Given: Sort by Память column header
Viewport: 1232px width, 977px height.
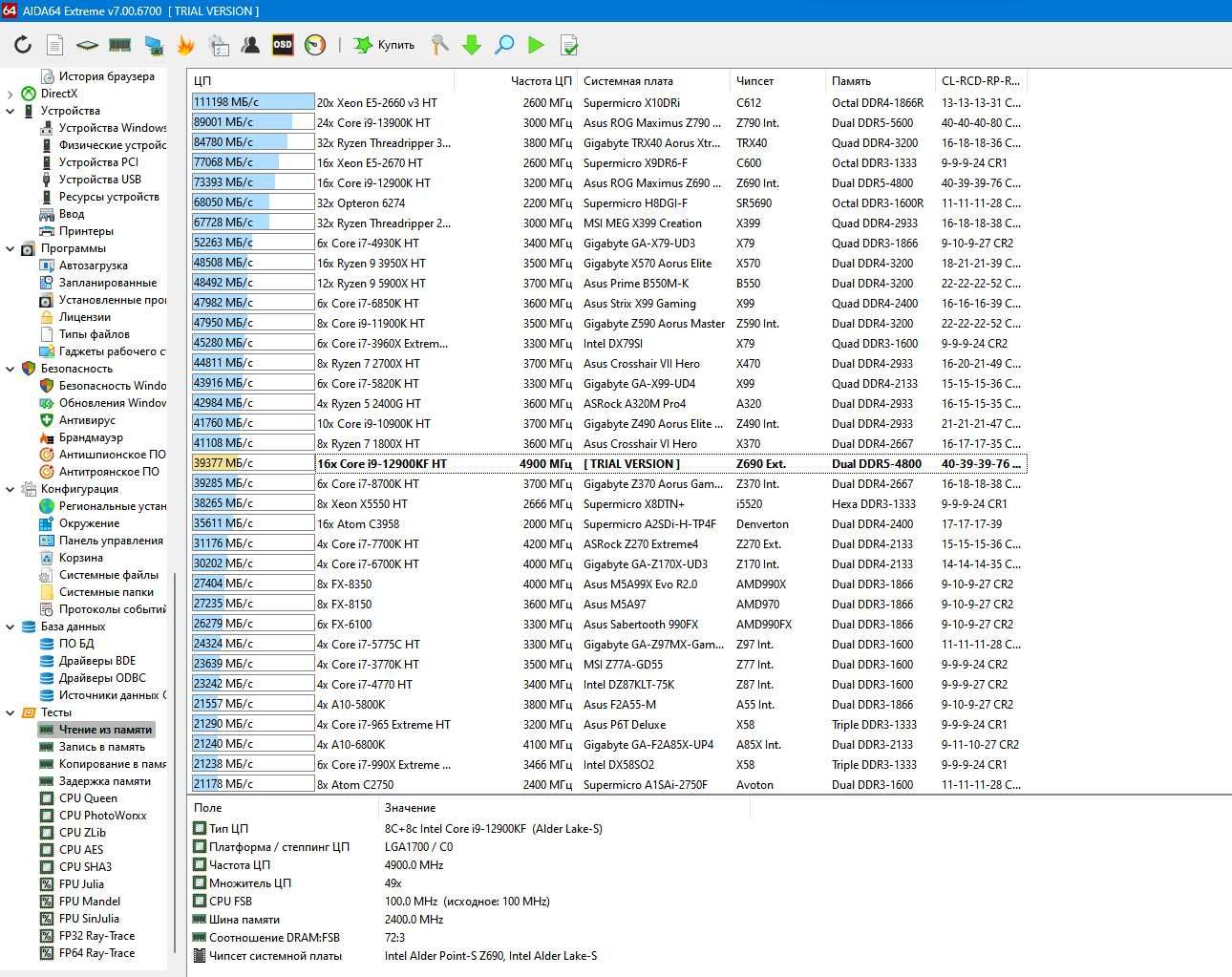Looking at the screenshot, I should [881, 81].
